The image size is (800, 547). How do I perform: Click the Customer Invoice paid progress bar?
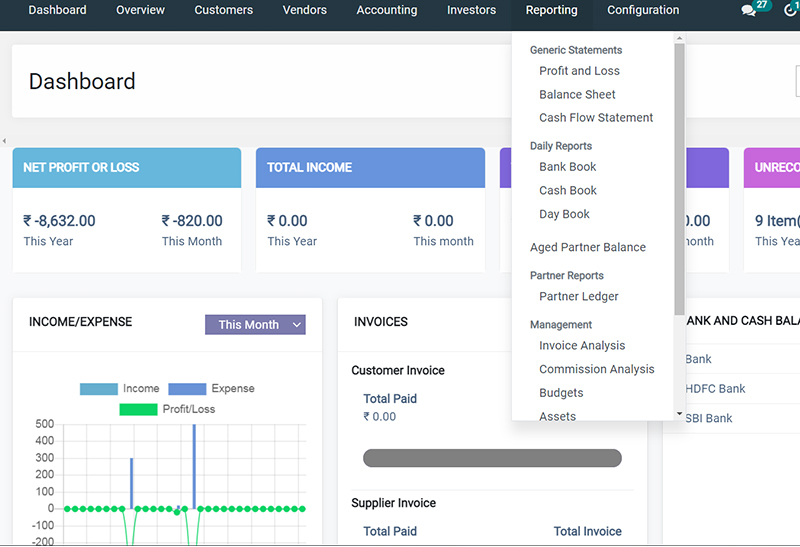492,458
